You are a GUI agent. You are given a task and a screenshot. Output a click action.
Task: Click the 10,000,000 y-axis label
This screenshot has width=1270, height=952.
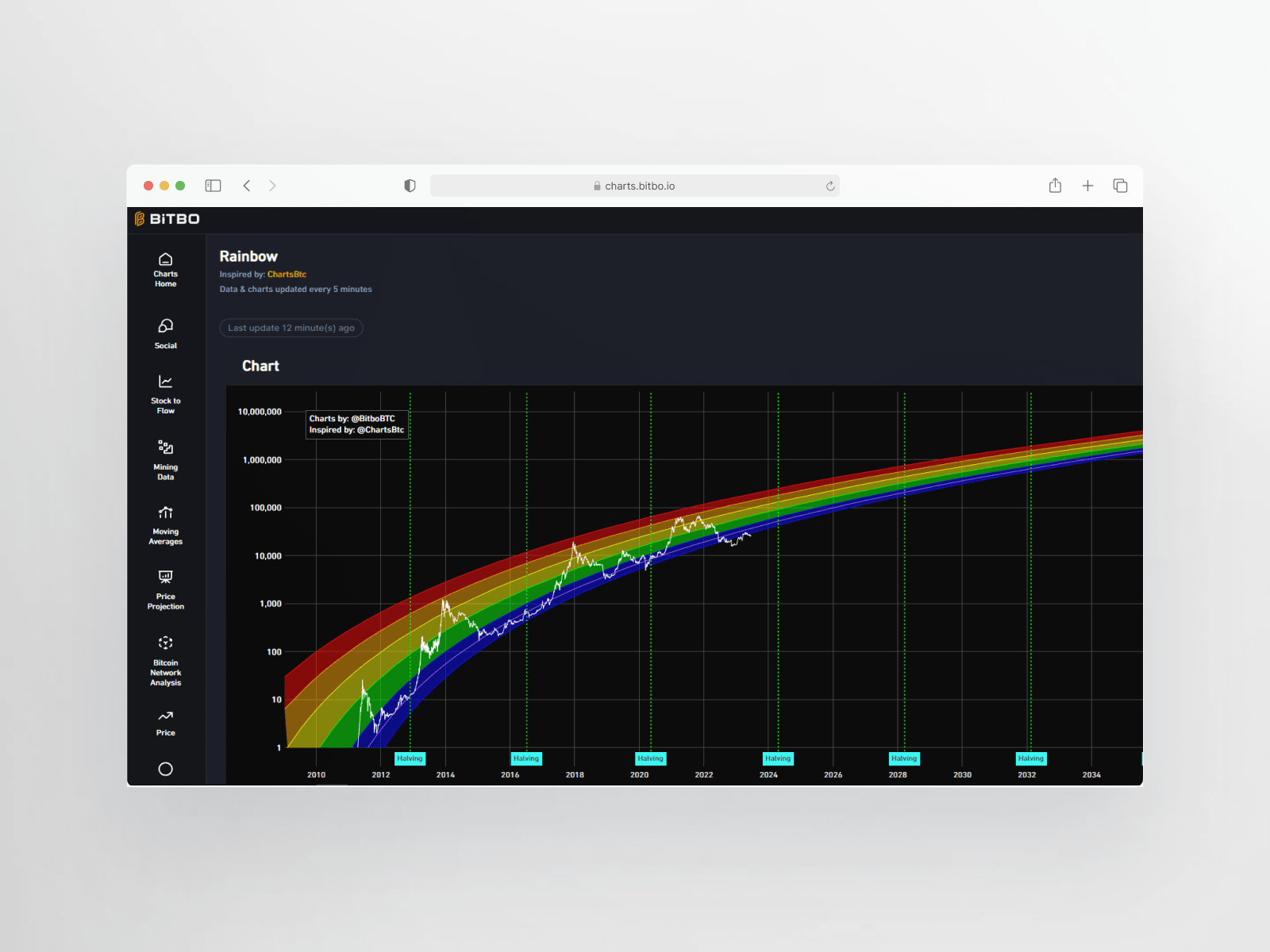click(260, 412)
